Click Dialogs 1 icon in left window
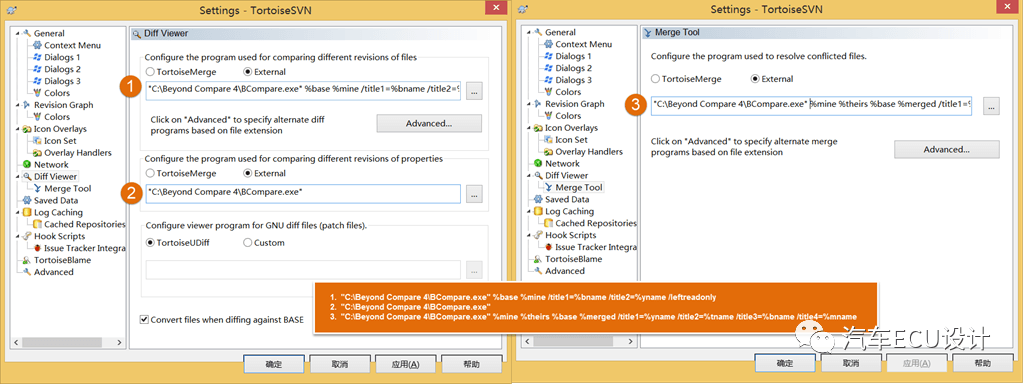 click(x=37, y=57)
